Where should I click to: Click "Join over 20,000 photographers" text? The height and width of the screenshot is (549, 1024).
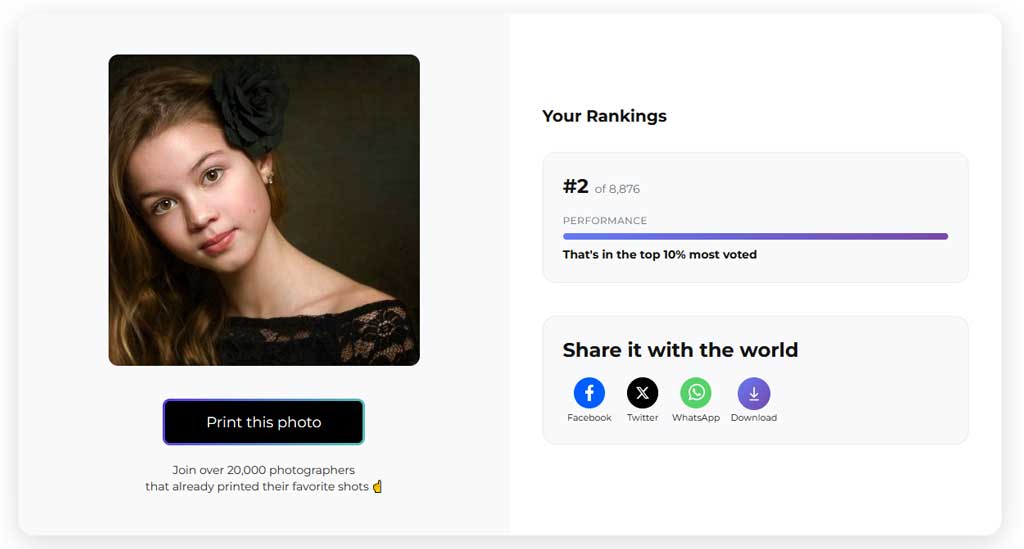pyautogui.click(x=263, y=470)
